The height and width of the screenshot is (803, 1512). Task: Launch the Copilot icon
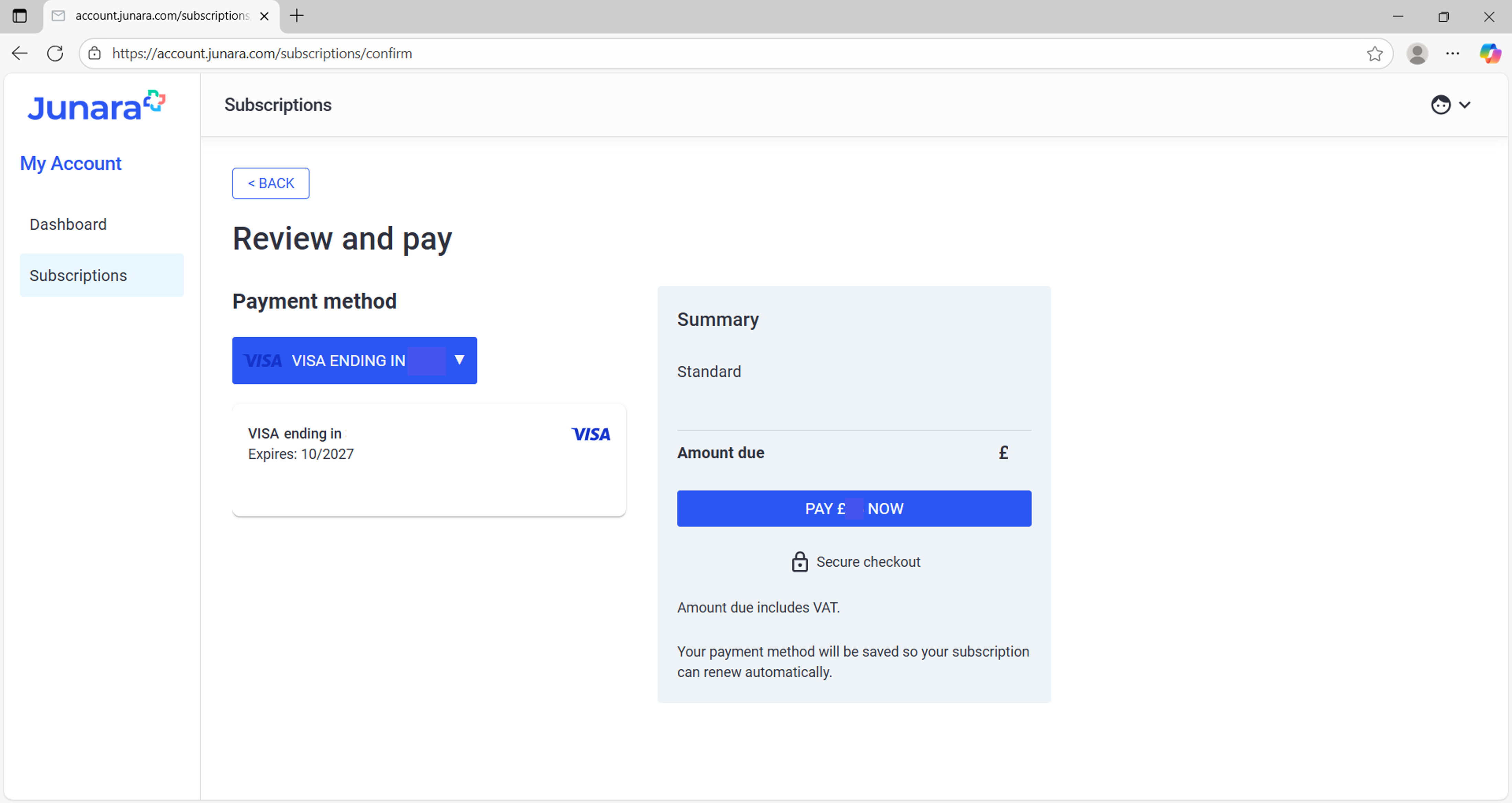pos(1490,53)
